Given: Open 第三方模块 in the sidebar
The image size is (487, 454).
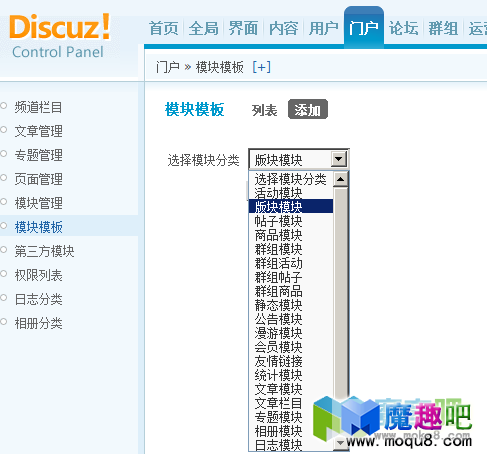Looking at the screenshot, I should [44, 251].
